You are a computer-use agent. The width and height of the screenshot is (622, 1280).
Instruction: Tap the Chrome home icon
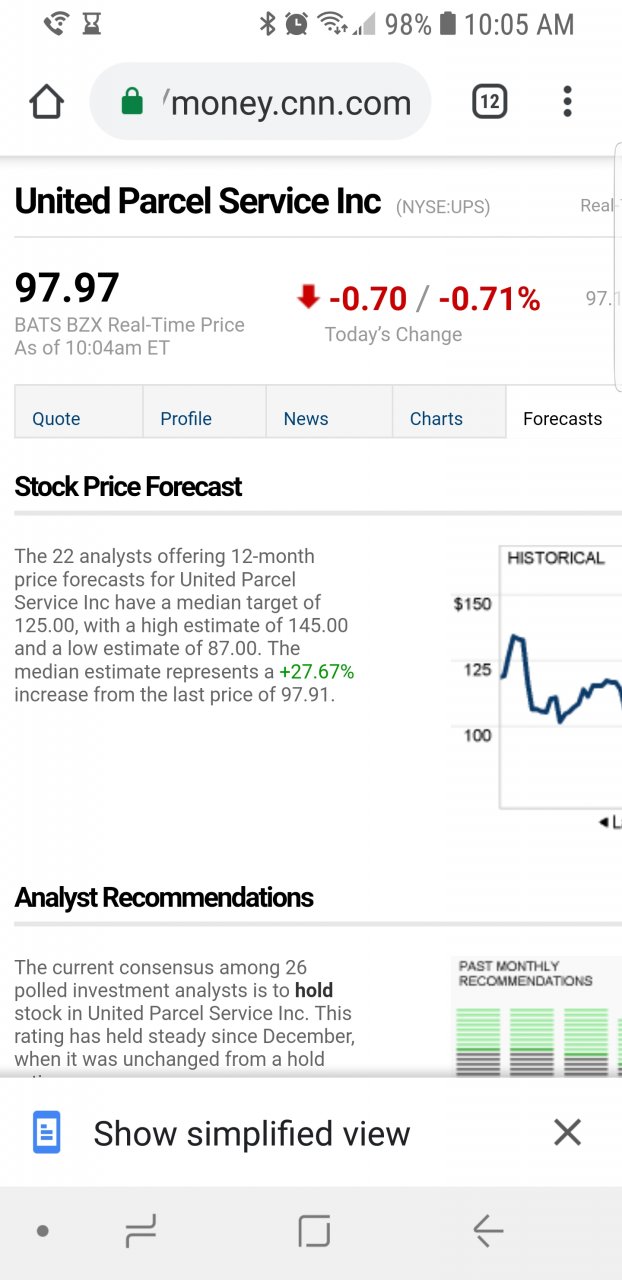pyautogui.click(x=47, y=102)
